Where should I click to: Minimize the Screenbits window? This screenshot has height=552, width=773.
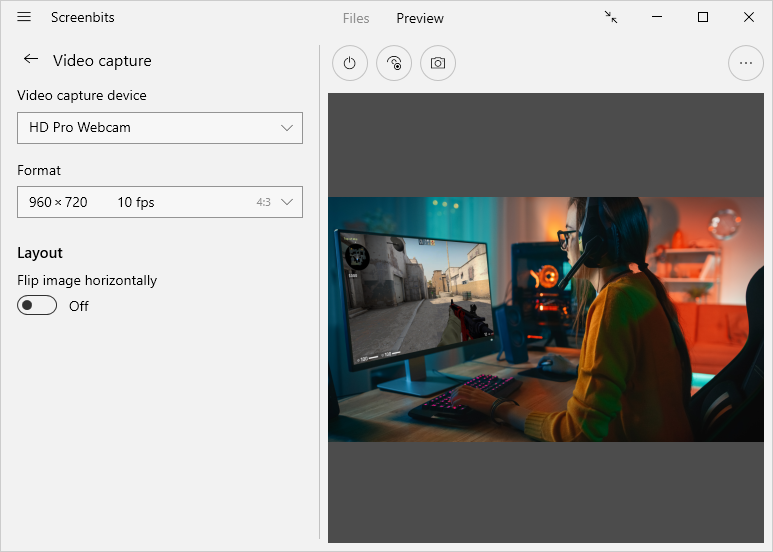[657, 17]
